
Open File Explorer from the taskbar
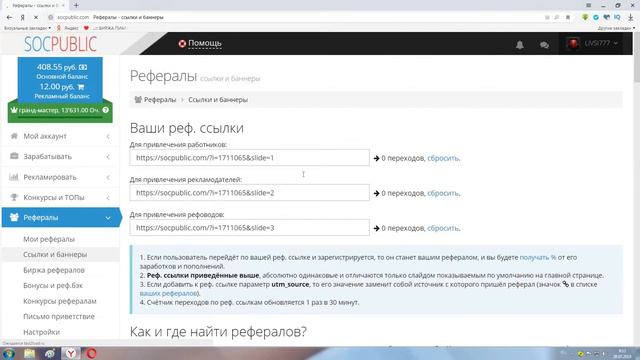[x=29, y=353]
